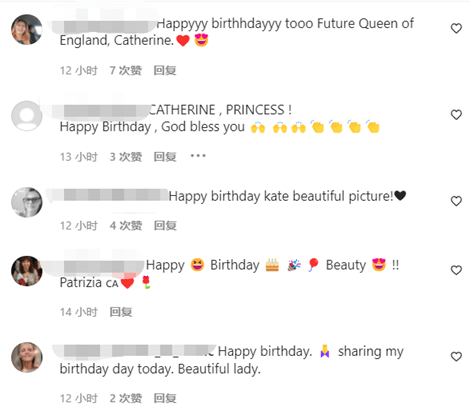
Task: Open profile picture of first commenter
Action: (x=27, y=29)
